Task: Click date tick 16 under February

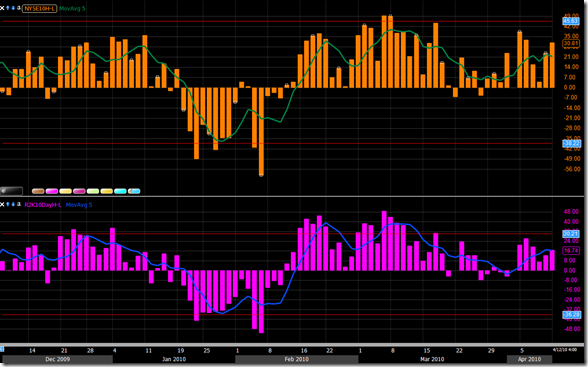Action: point(304,351)
